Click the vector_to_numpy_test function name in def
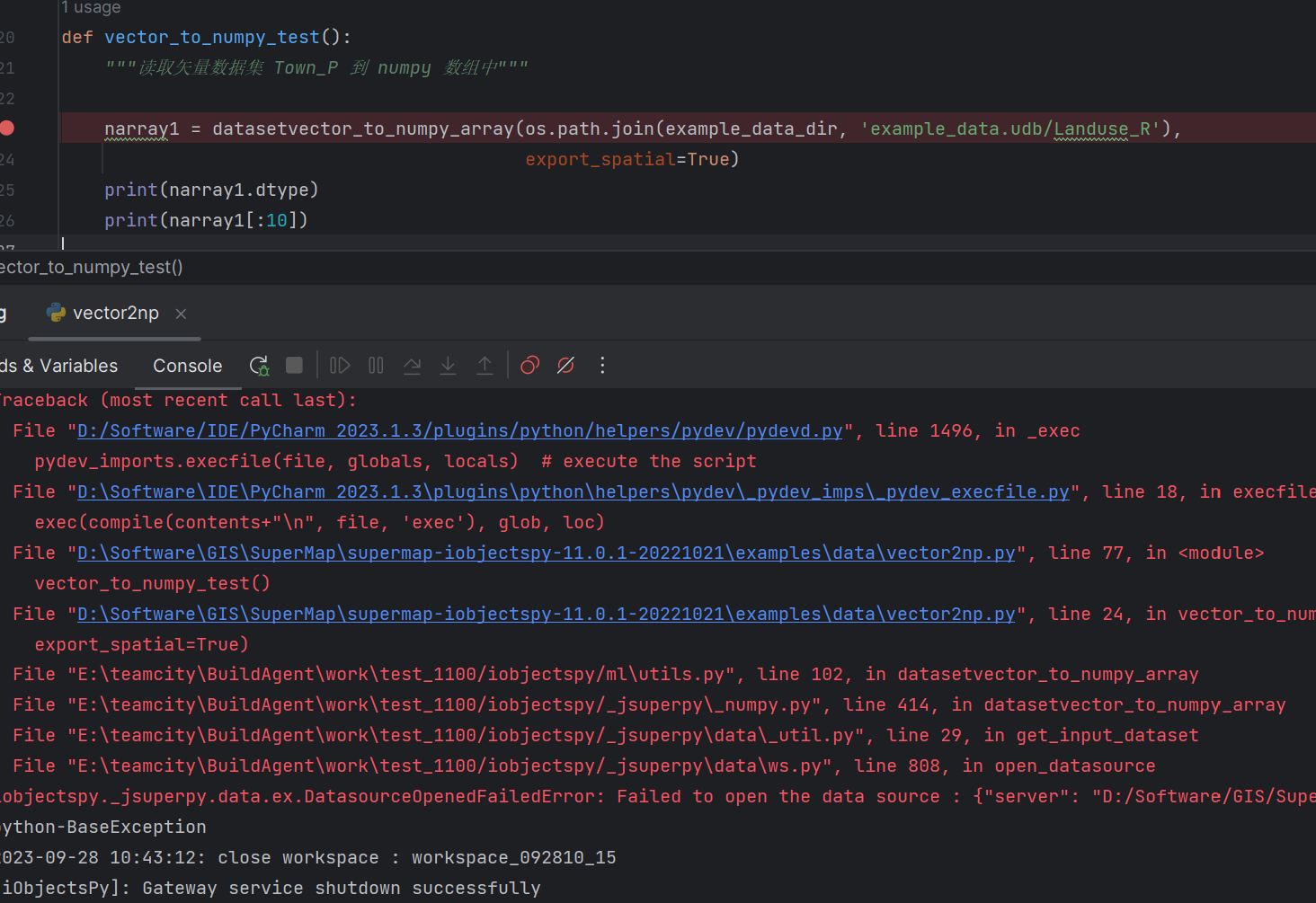The image size is (1316, 903). 212,38
